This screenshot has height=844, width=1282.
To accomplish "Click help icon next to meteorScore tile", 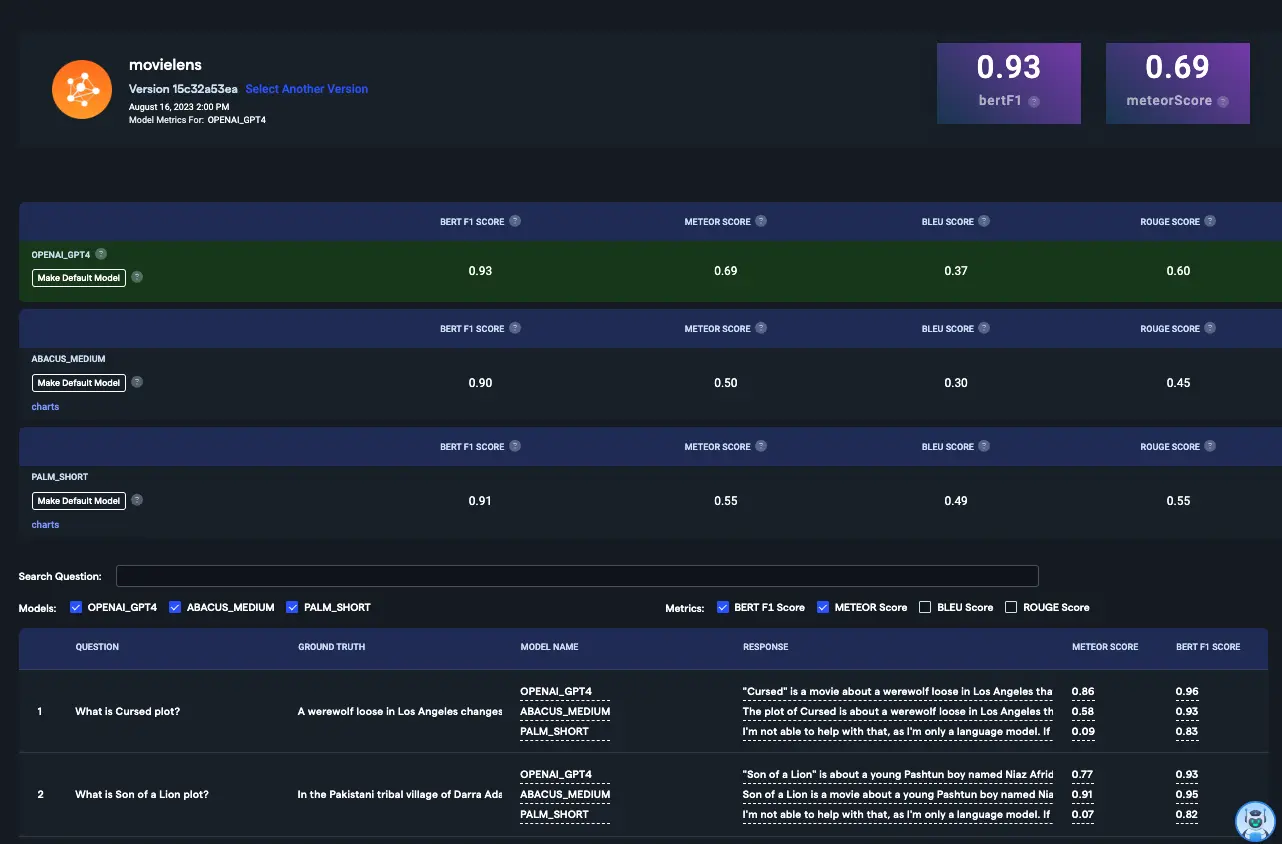I will (1223, 101).
